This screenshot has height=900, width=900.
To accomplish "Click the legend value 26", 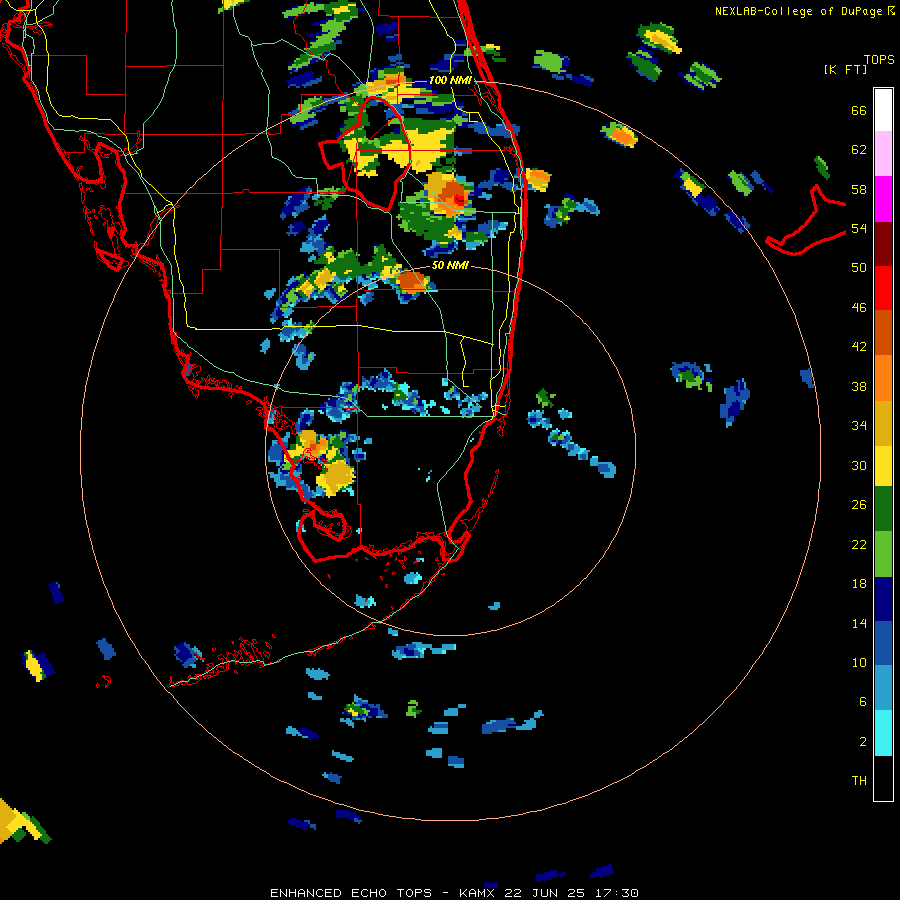I will click(x=859, y=505).
